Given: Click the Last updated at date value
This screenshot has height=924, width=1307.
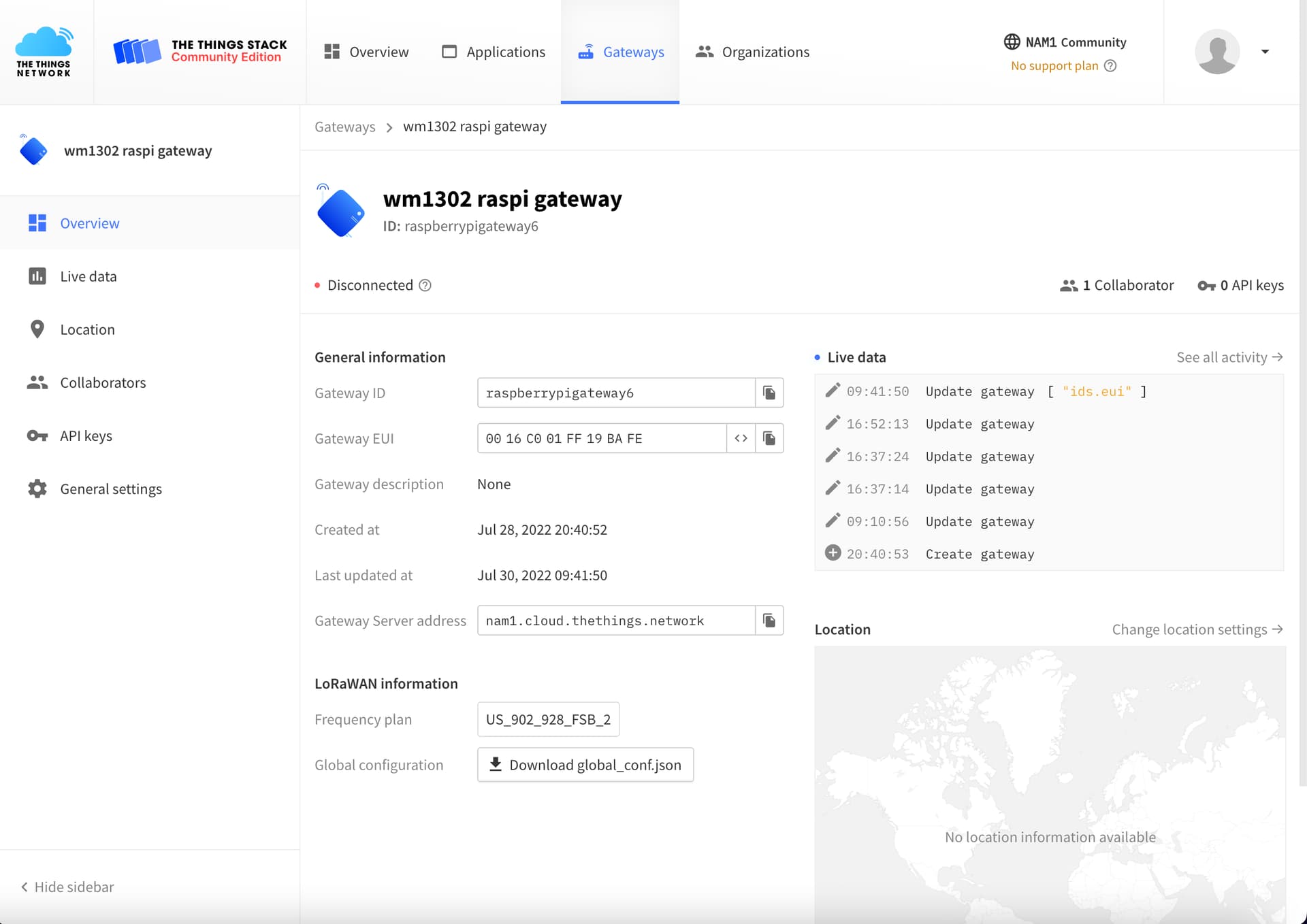Looking at the screenshot, I should click(x=542, y=575).
